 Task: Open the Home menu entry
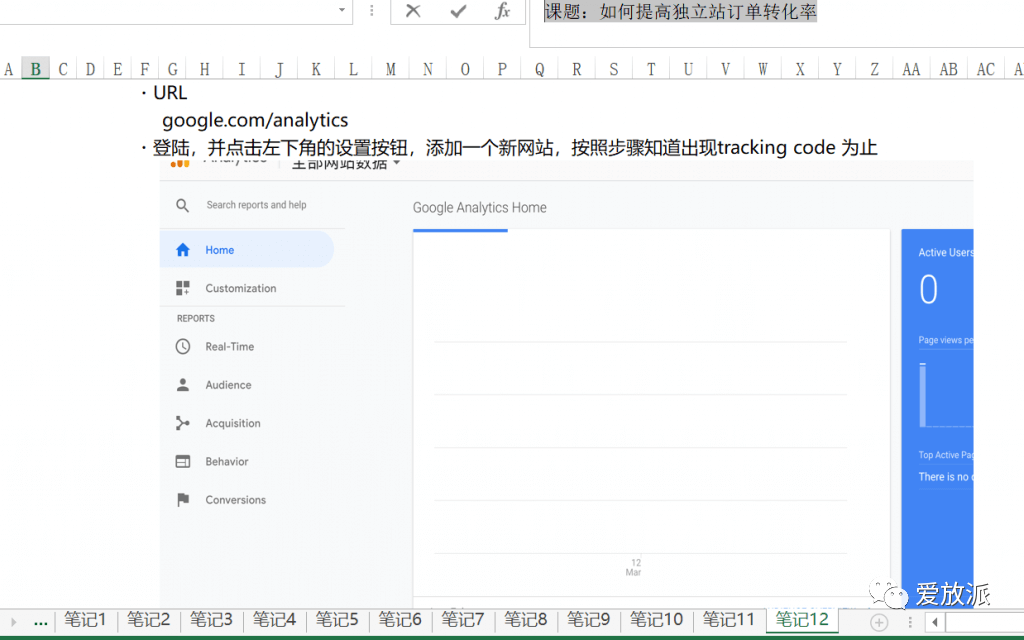tap(247, 249)
